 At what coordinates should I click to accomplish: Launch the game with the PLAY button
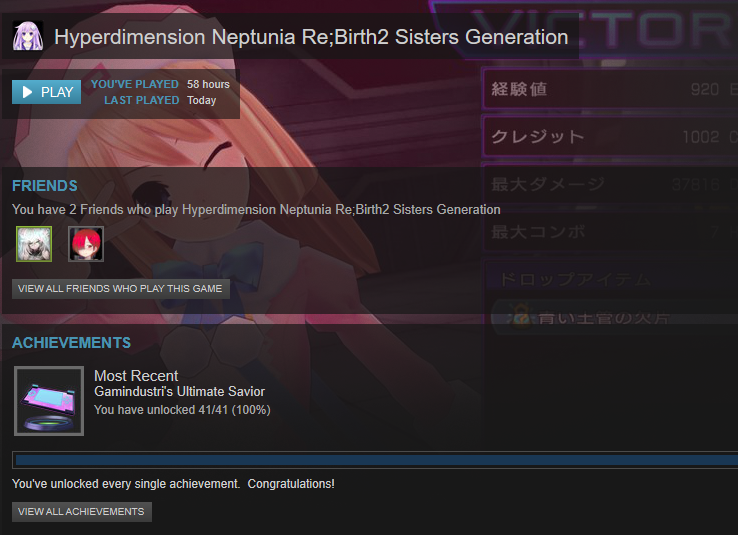click(46, 92)
